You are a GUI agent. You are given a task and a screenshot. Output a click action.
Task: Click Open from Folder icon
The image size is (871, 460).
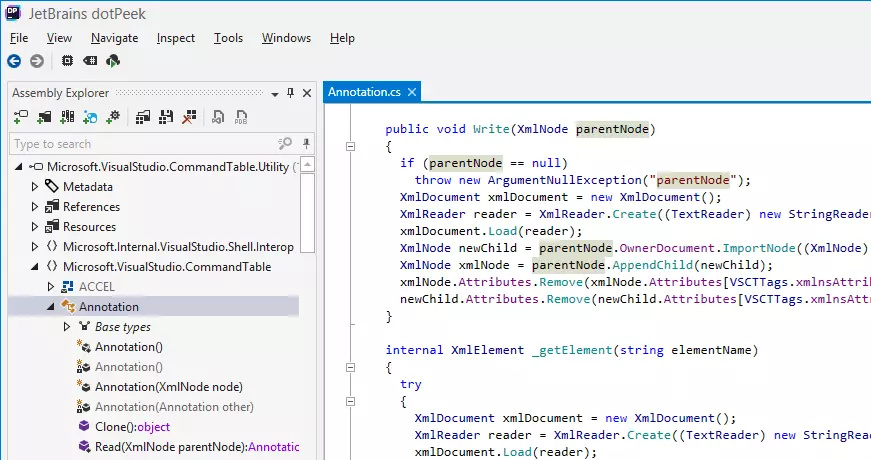point(44,118)
